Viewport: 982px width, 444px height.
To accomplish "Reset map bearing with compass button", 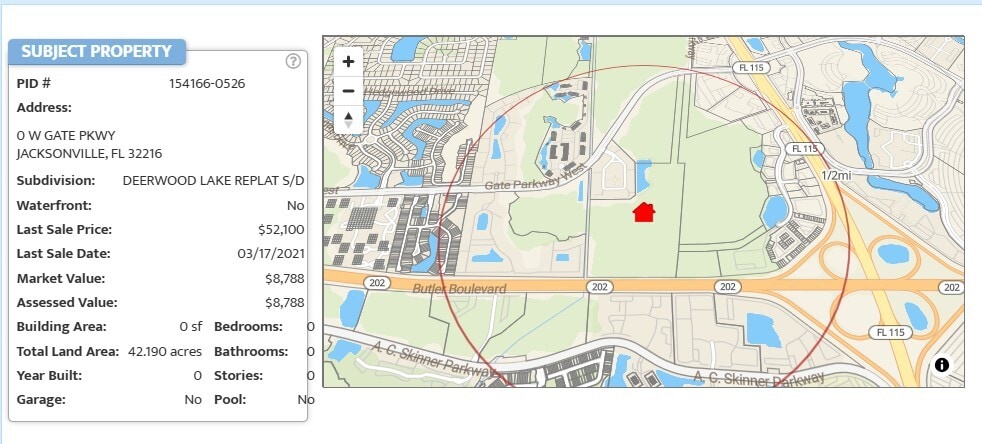I will coord(348,120).
